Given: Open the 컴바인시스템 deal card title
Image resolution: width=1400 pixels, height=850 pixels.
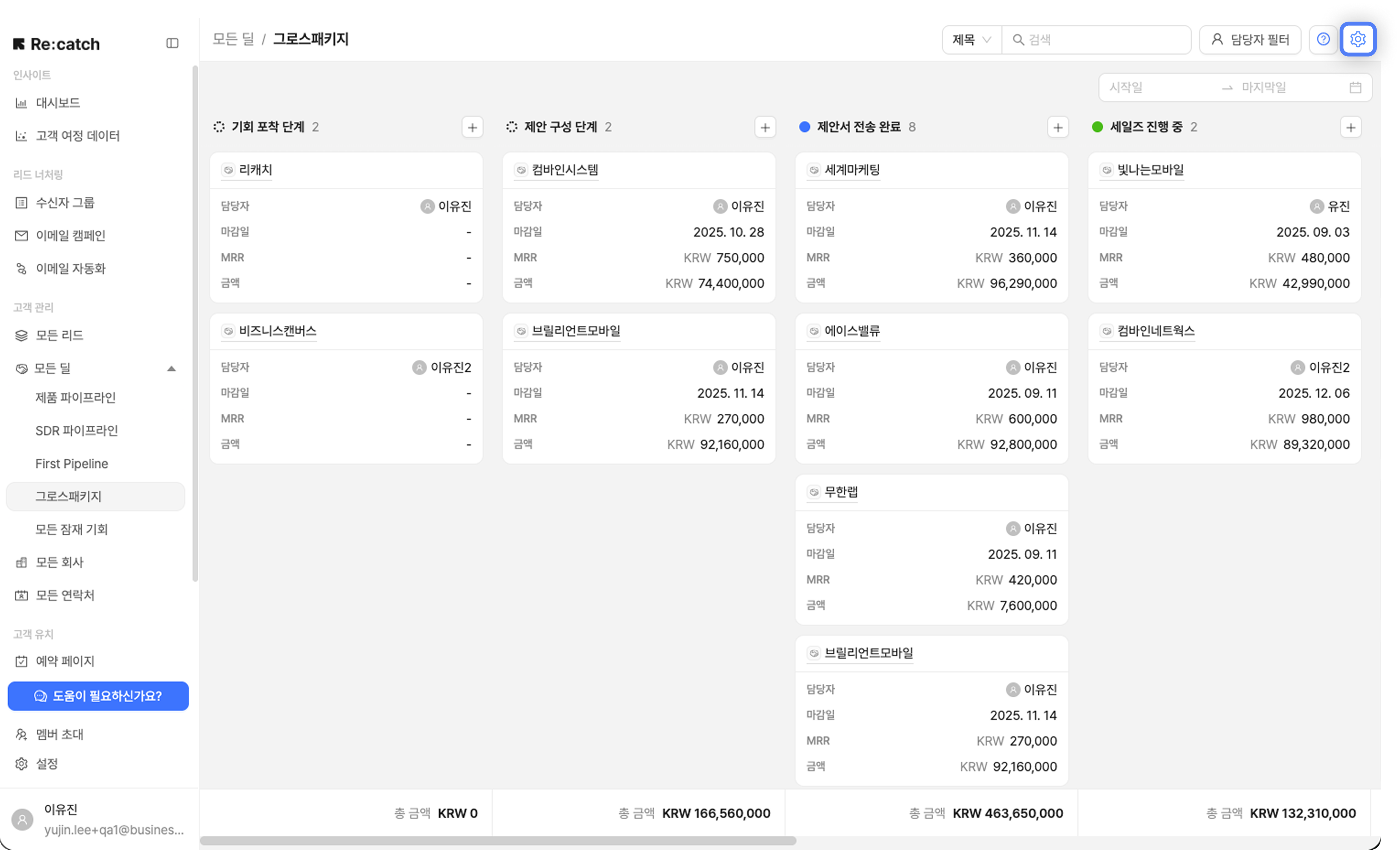Looking at the screenshot, I should coord(564,170).
